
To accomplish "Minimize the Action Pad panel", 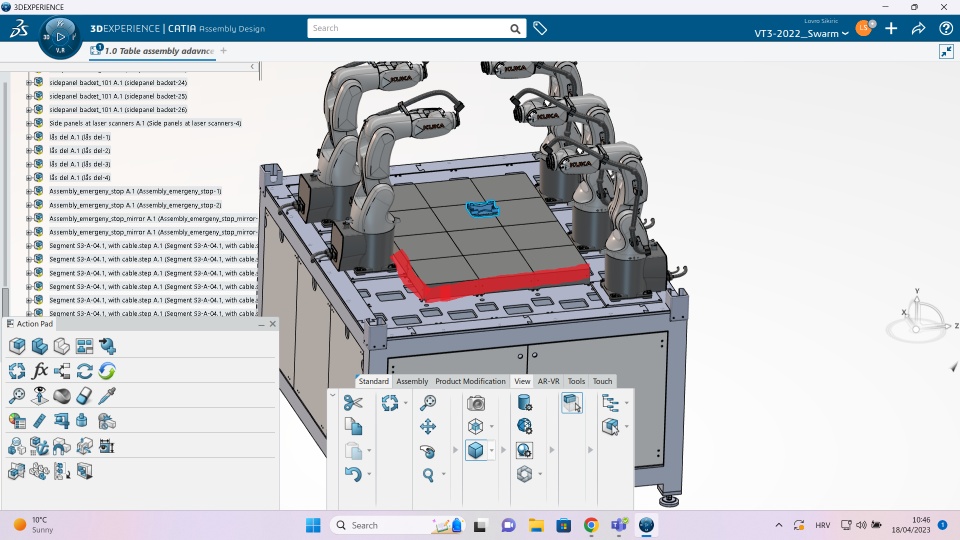I will coord(261,324).
